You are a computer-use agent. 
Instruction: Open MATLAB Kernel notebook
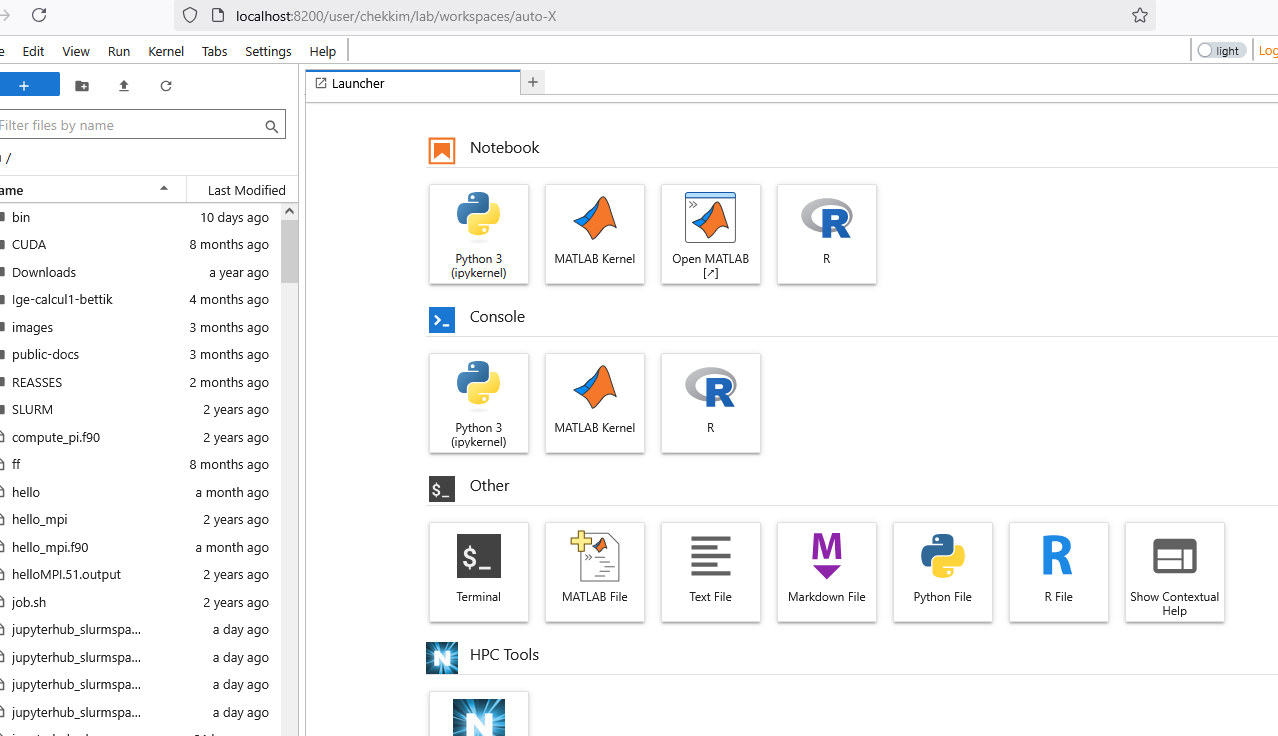(x=594, y=234)
